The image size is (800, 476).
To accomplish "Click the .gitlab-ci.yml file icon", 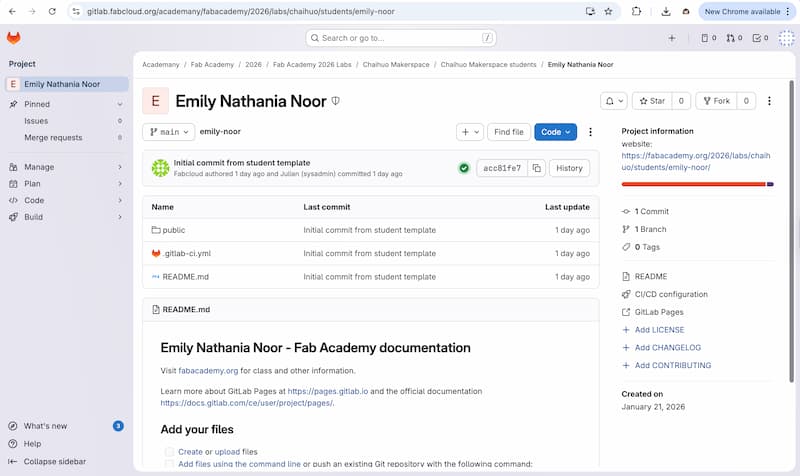I will click(156, 253).
